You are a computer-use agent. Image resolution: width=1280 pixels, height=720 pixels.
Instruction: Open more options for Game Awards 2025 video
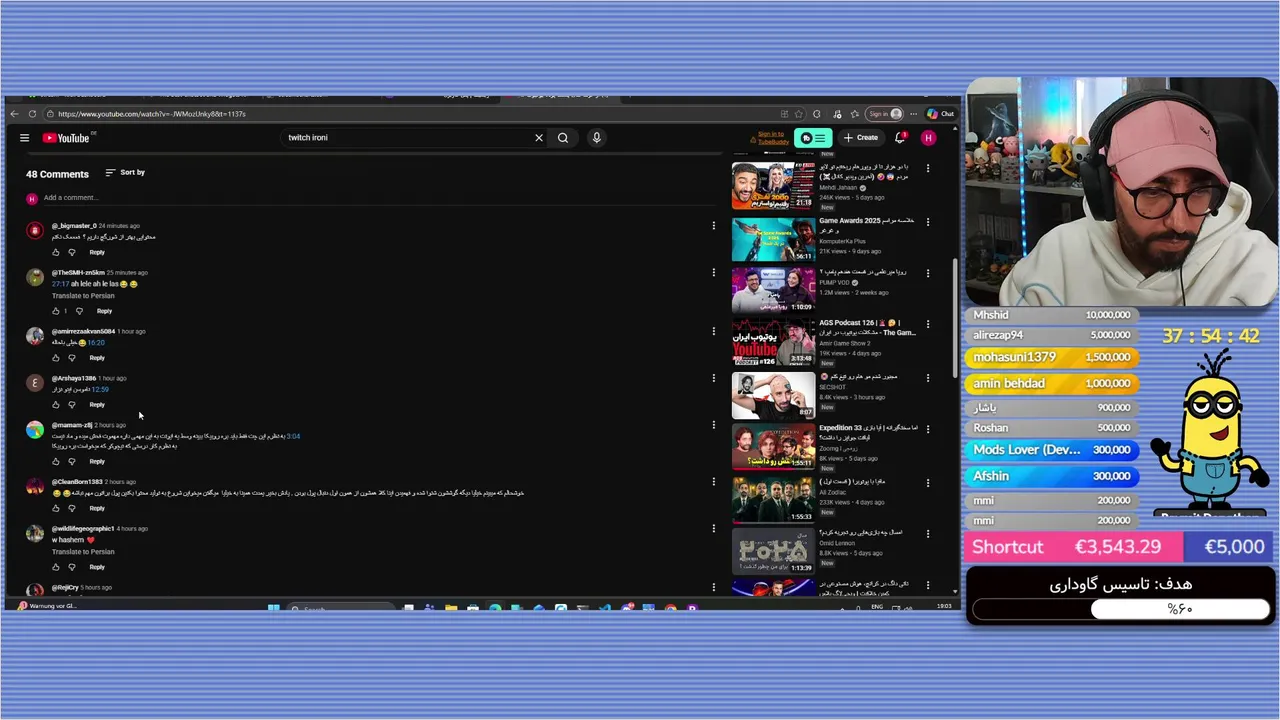click(x=928, y=222)
